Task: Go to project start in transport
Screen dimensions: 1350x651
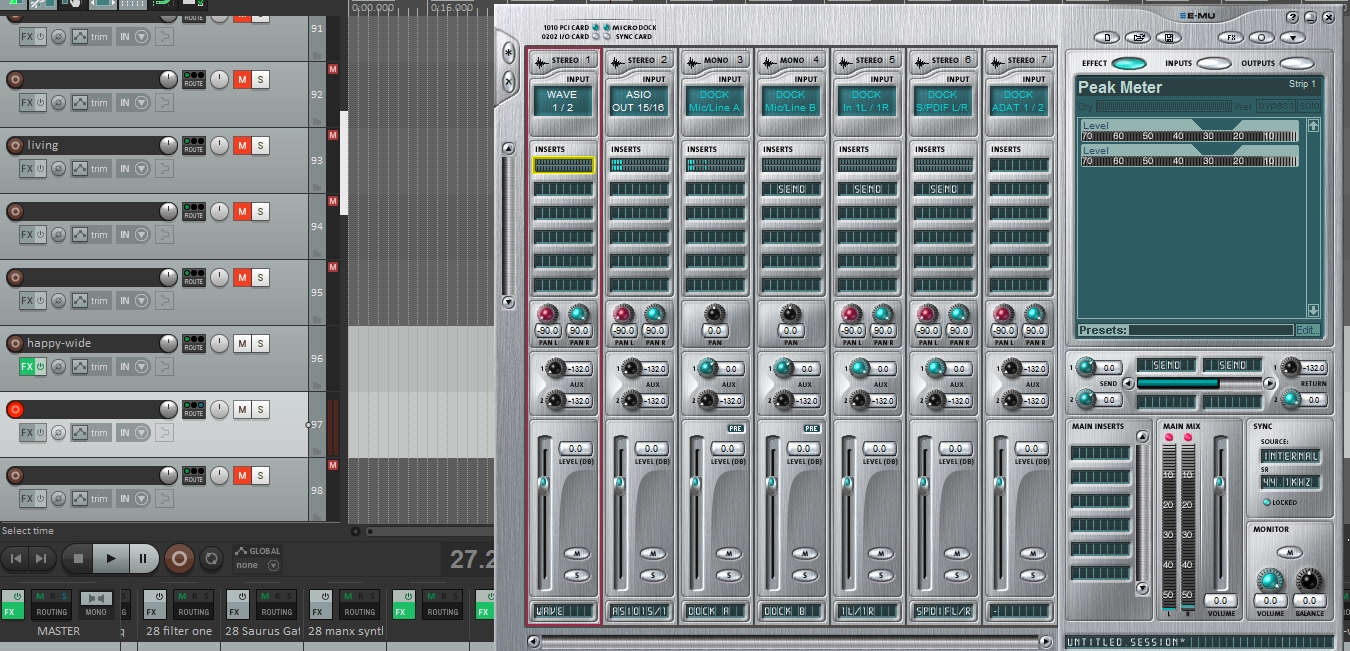Action: point(15,559)
